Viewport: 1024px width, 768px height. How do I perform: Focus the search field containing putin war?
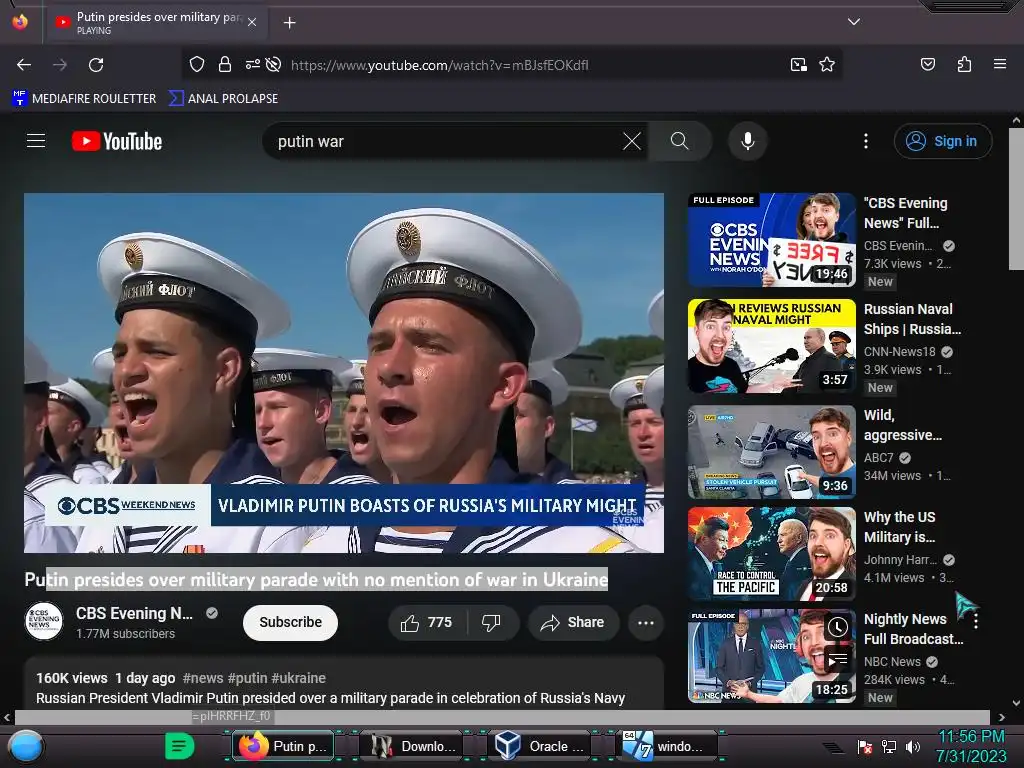tap(444, 141)
